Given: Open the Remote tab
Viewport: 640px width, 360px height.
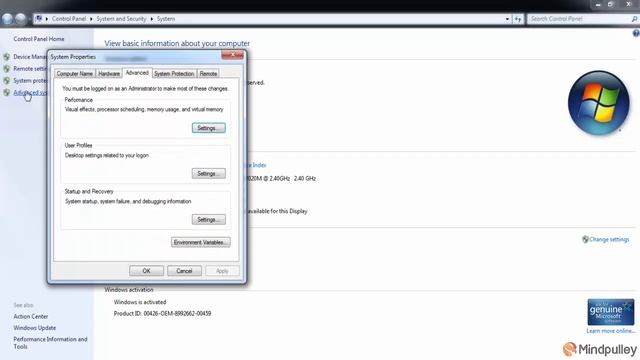Looking at the screenshot, I should pos(208,73).
